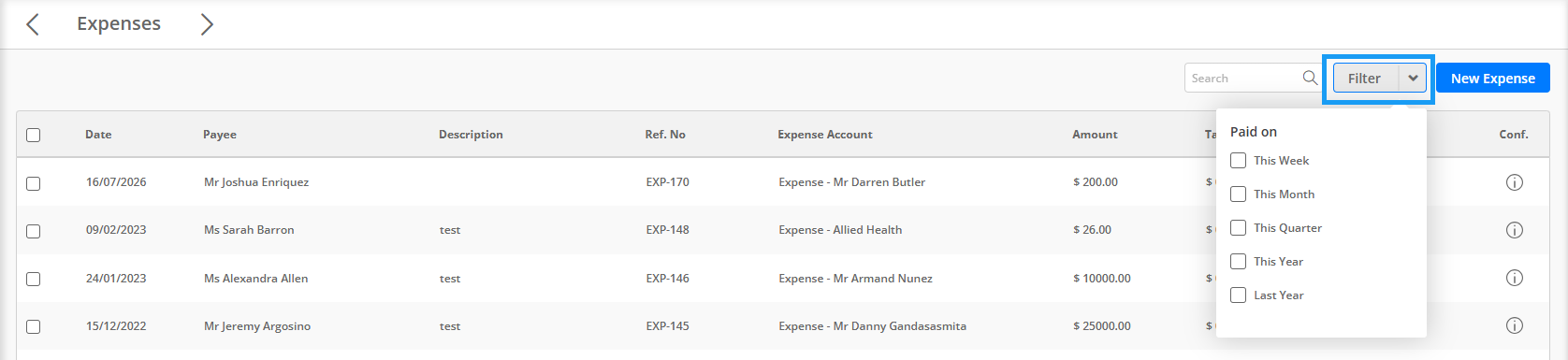Screen dimensions: 1568x360
Task: Open info icon for EXP-148 row
Action: coord(1514,230)
